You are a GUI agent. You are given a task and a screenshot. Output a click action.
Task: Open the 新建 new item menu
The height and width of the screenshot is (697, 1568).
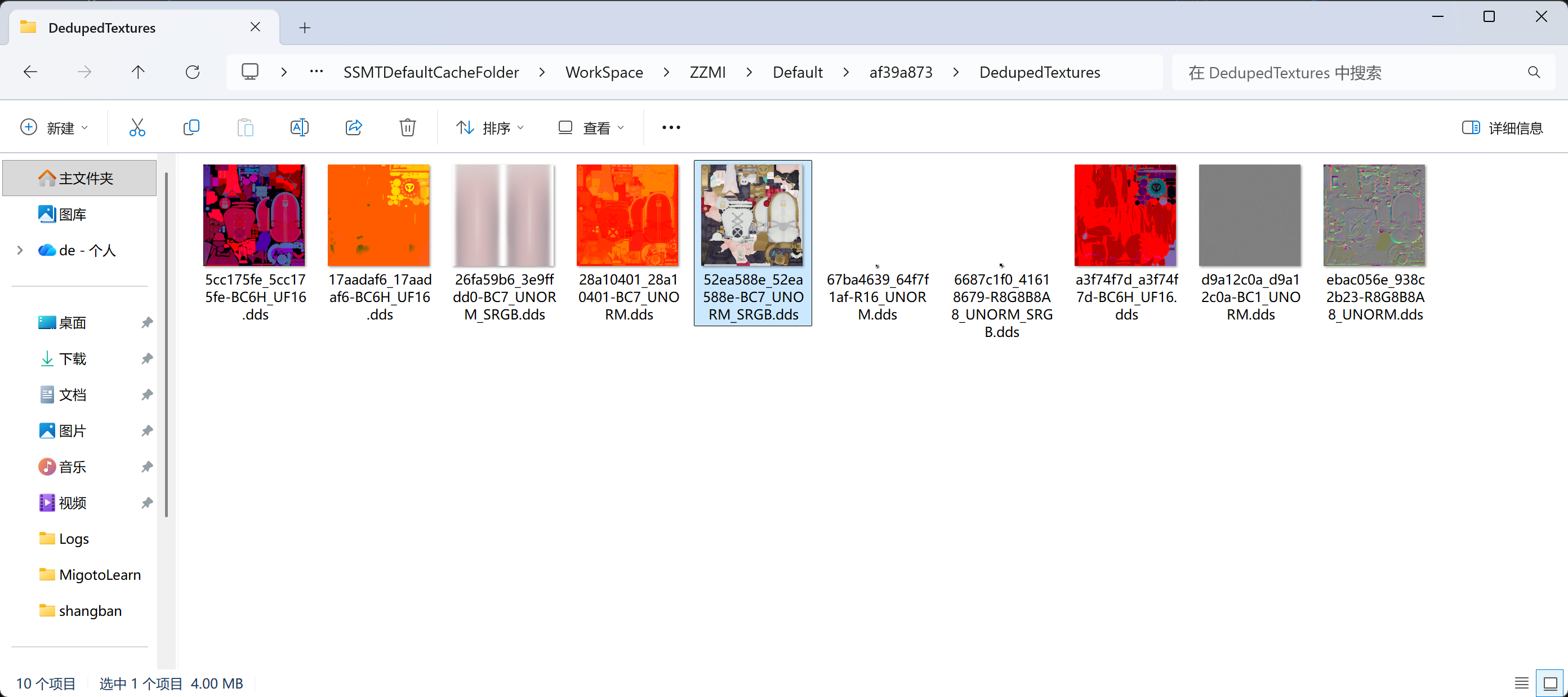pos(54,128)
